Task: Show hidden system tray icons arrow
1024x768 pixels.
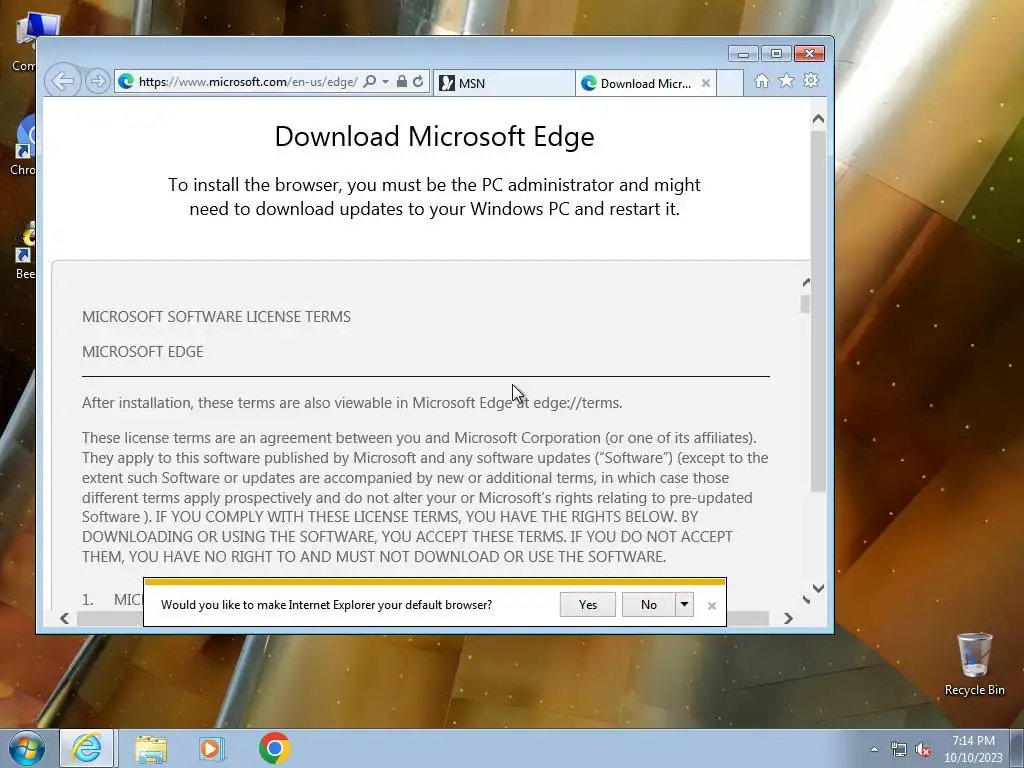Action: tap(874, 750)
